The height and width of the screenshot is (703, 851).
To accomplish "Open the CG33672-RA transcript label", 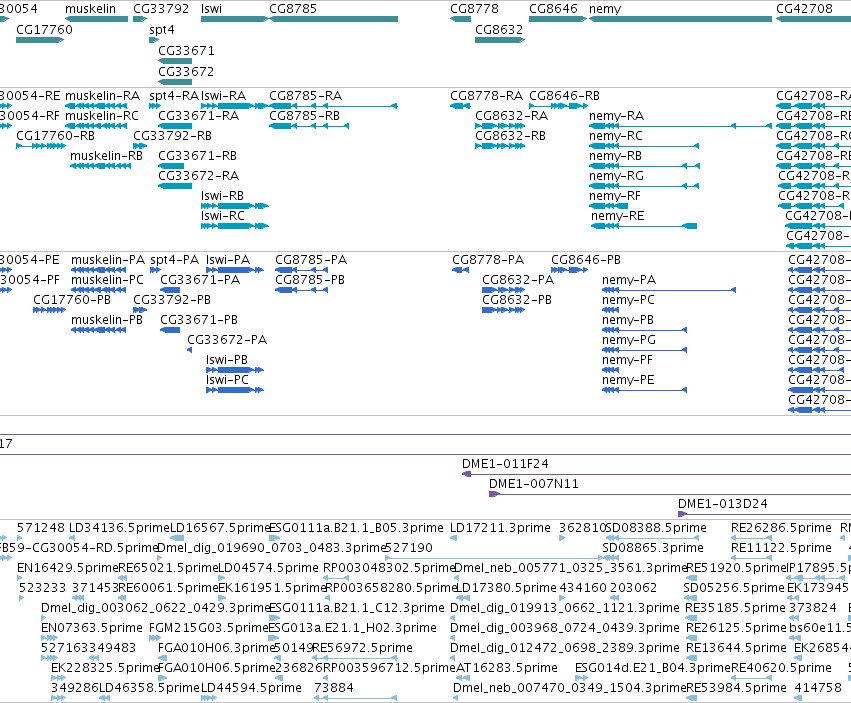I will (199, 176).
